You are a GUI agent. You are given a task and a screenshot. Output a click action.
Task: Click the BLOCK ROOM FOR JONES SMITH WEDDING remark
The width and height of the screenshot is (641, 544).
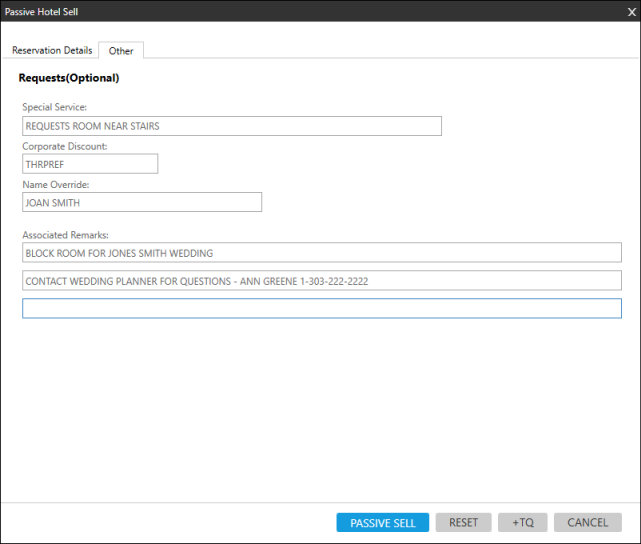click(321, 253)
